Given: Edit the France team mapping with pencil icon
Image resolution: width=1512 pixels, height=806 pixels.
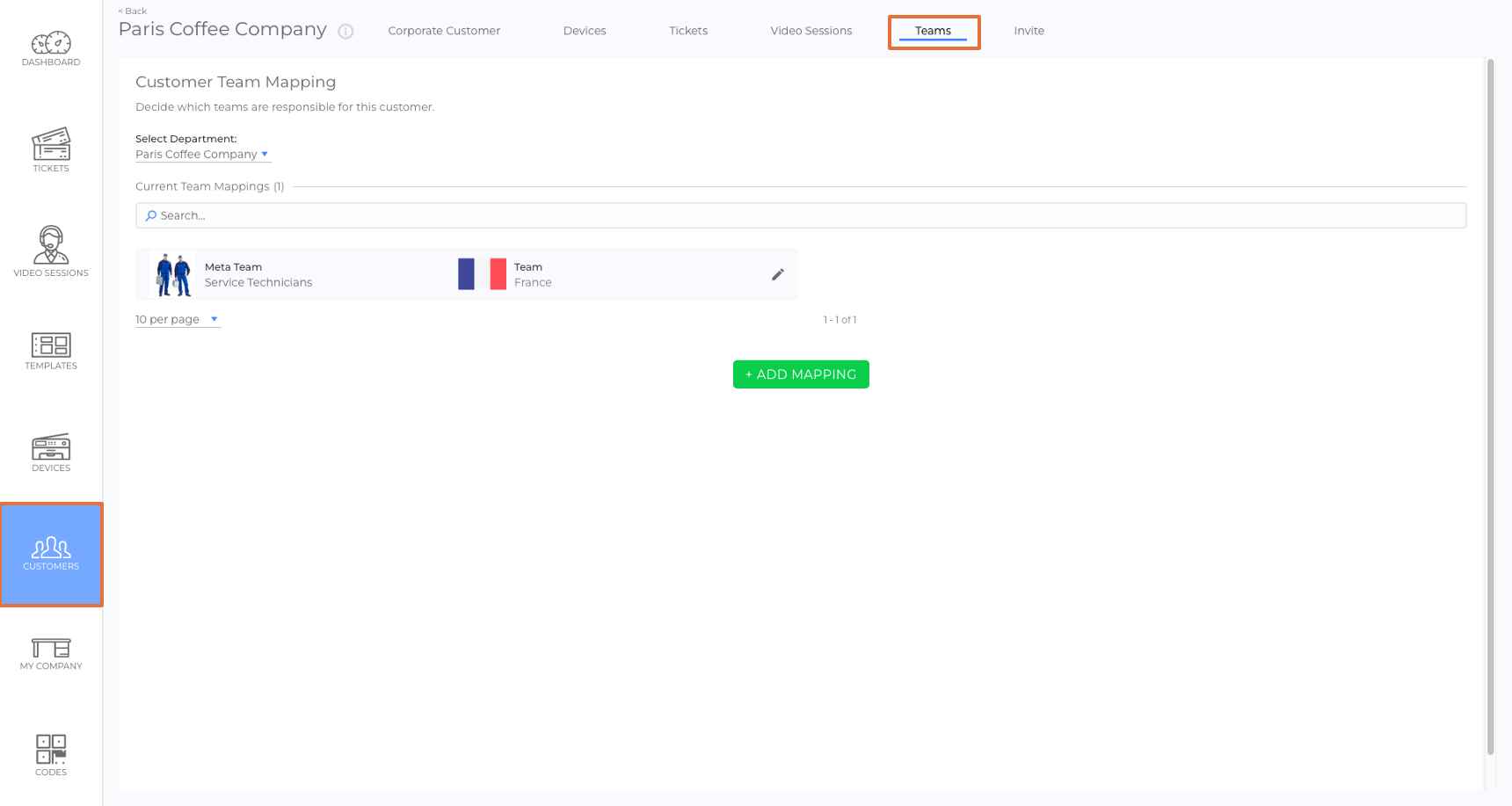Looking at the screenshot, I should coord(778,275).
